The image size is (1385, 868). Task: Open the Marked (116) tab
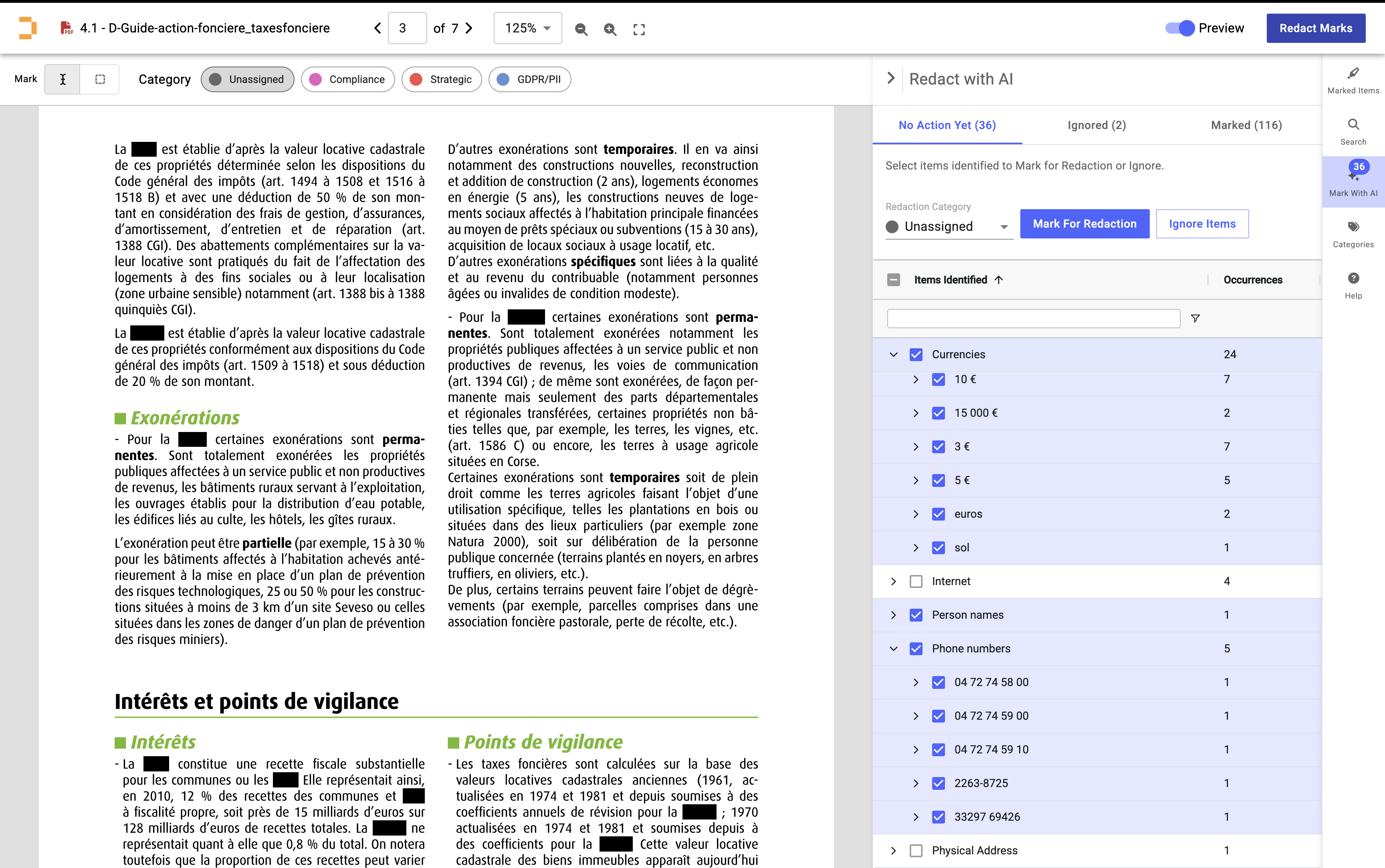tap(1246, 125)
